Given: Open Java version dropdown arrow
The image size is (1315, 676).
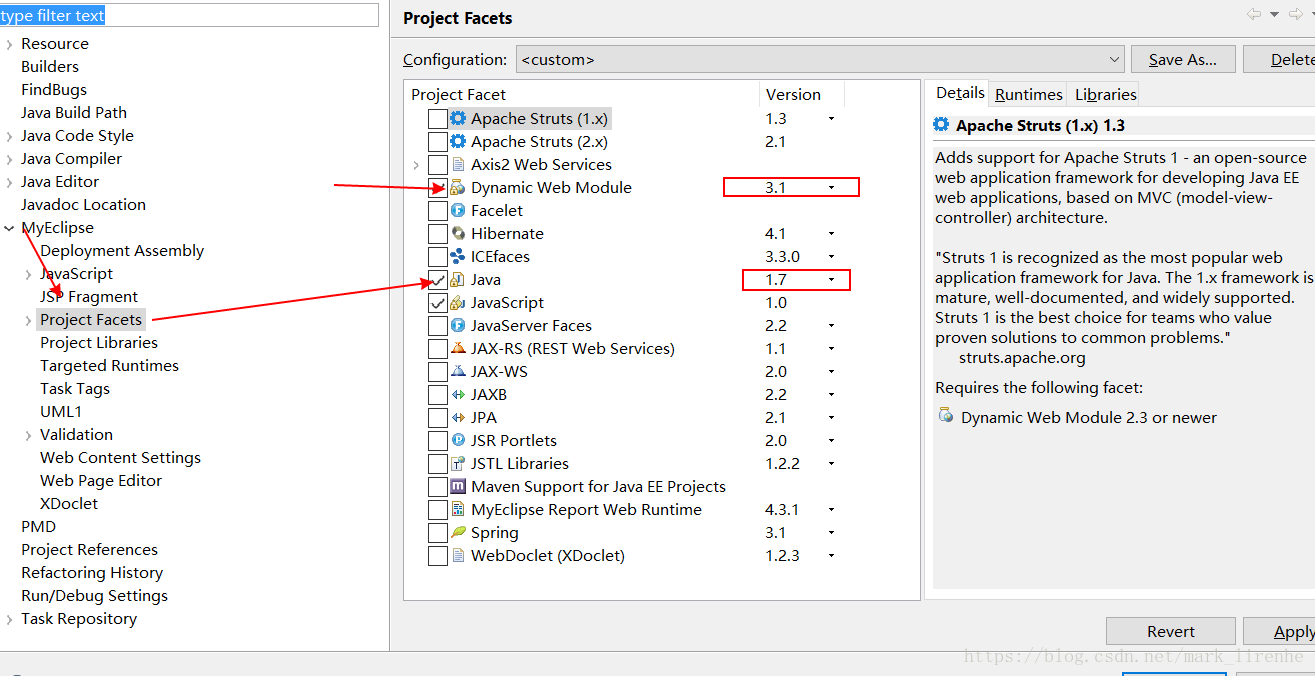Looking at the screenshot, I should pos(831,279).
